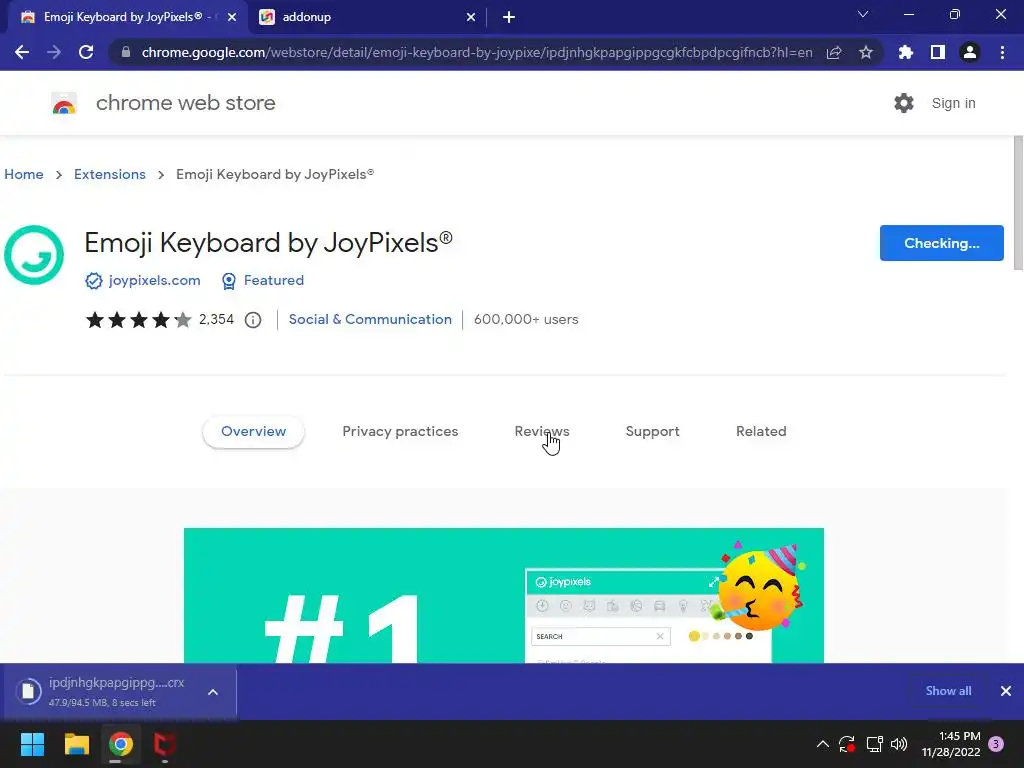
Task: Click the forward navigation arrow
Action: (x=54, y=52)
